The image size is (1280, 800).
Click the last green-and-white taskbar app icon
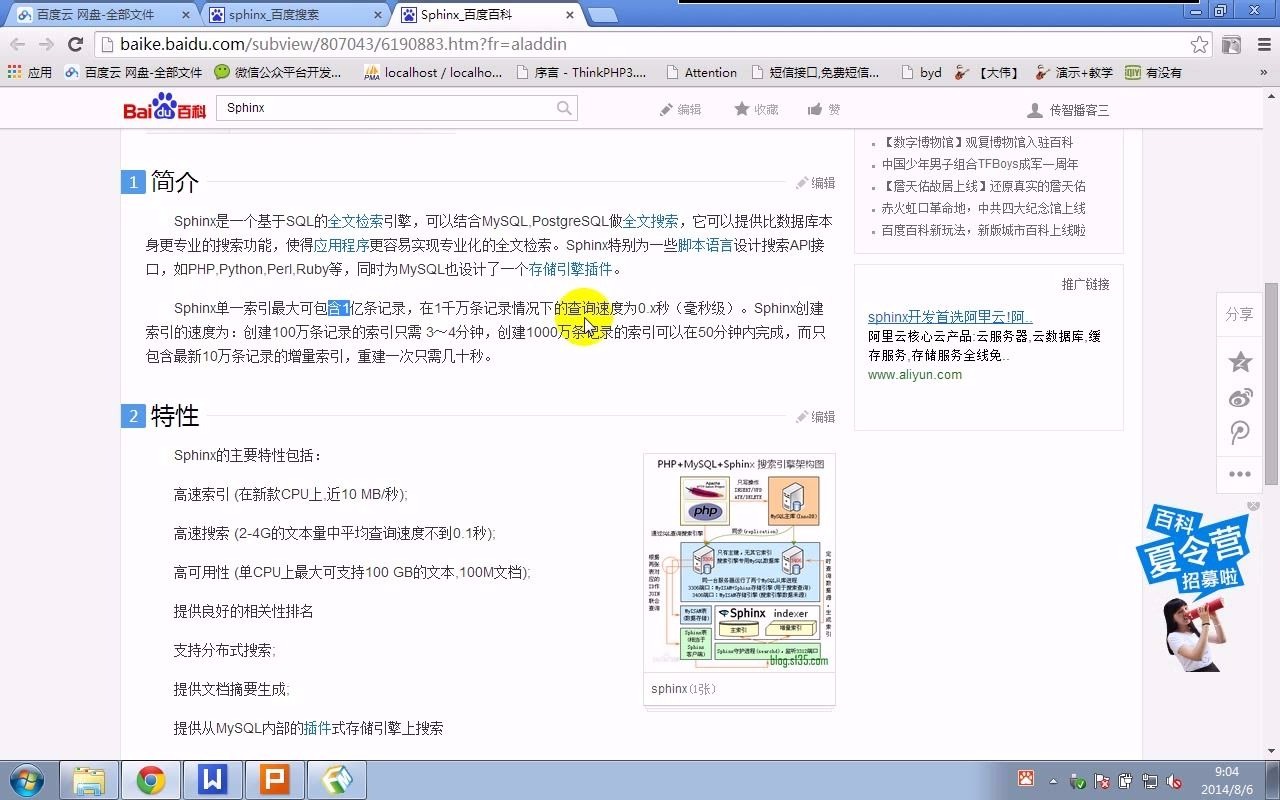click(x=337, y=780)
